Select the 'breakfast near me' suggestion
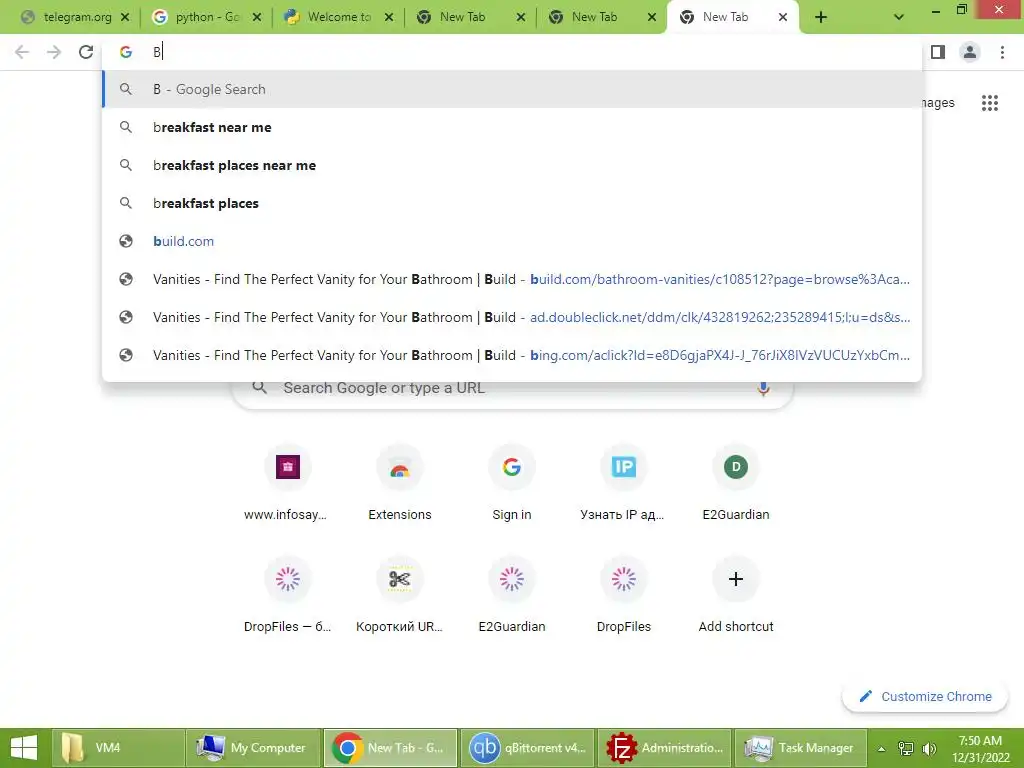Screen dimensions: 1024x768 click(512, 127)
